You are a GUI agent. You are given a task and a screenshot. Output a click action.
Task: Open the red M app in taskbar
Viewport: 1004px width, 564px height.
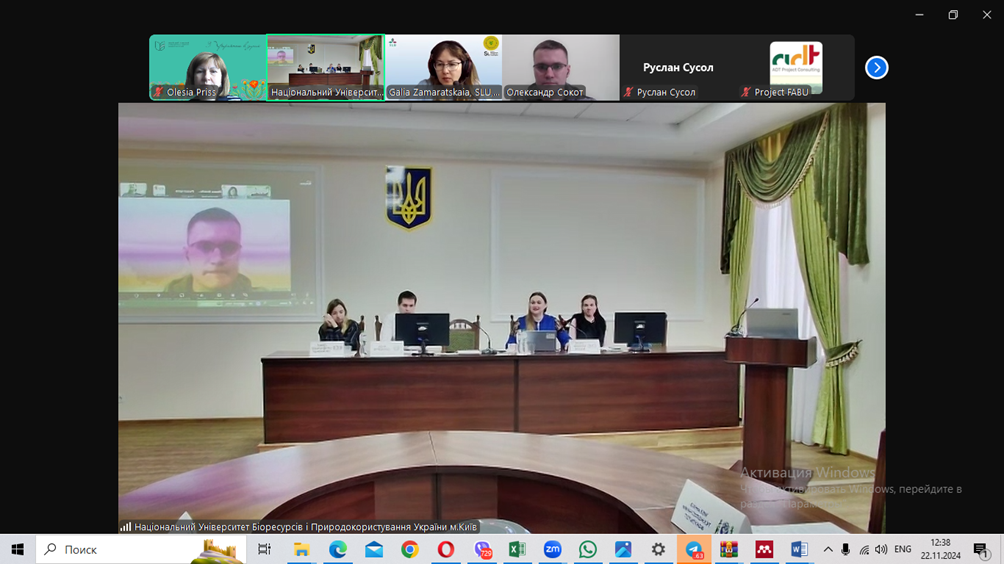point(764,549)
